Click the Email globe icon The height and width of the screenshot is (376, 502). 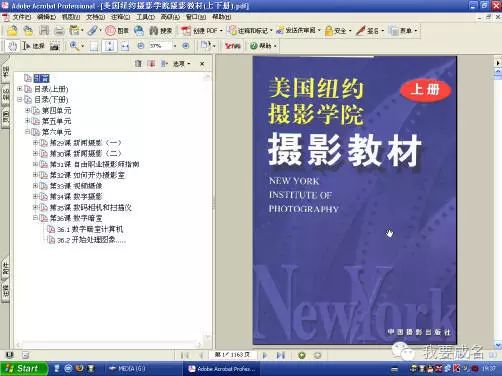[x=139, y=31]
